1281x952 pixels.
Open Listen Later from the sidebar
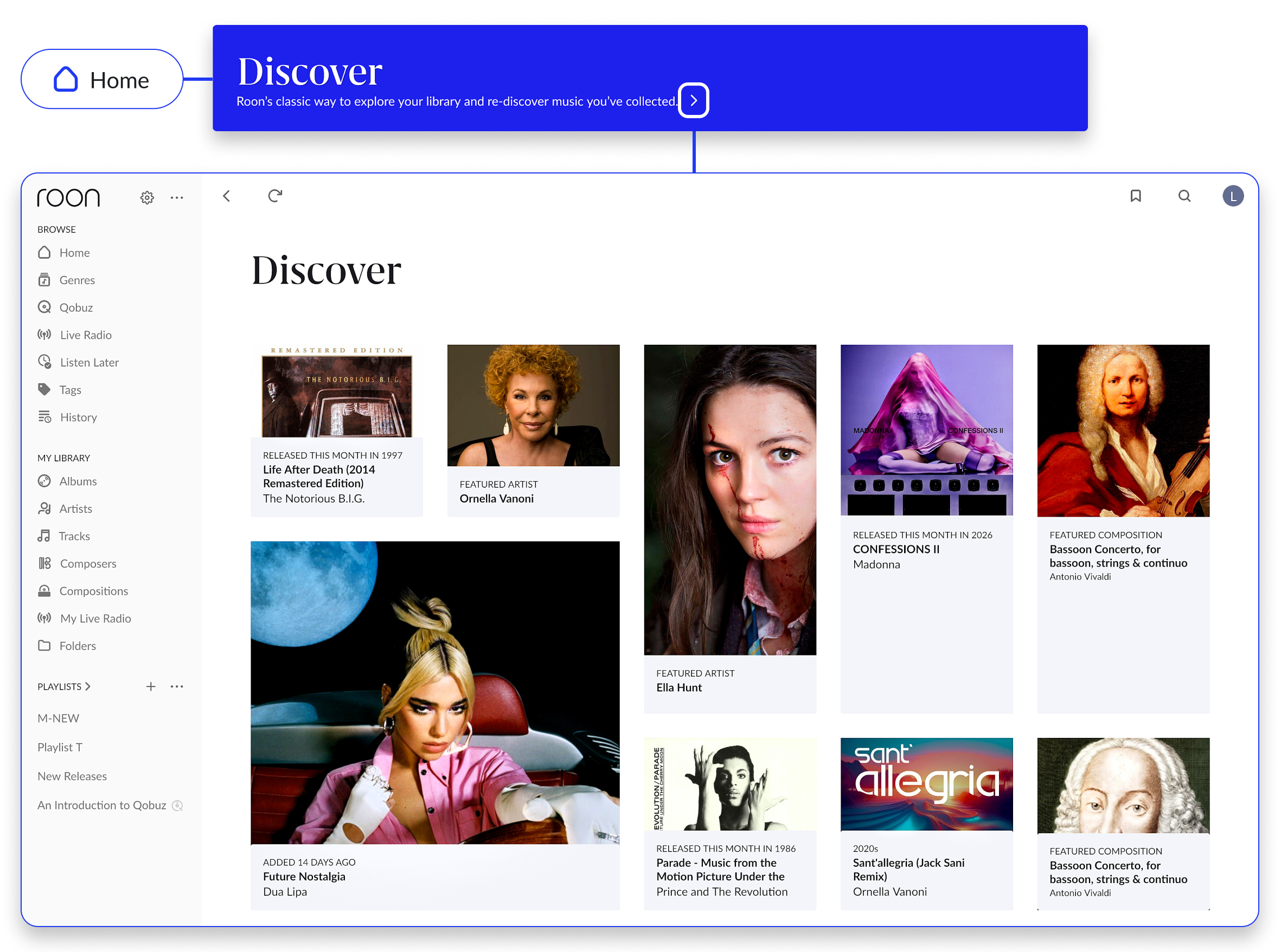[x=89, y=363]
